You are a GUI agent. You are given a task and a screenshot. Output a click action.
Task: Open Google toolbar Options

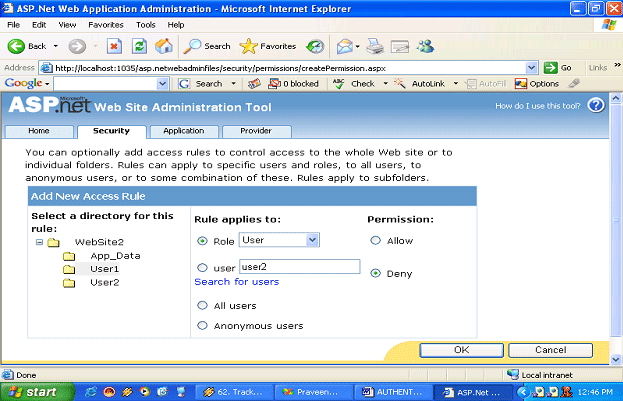(537, 84)
